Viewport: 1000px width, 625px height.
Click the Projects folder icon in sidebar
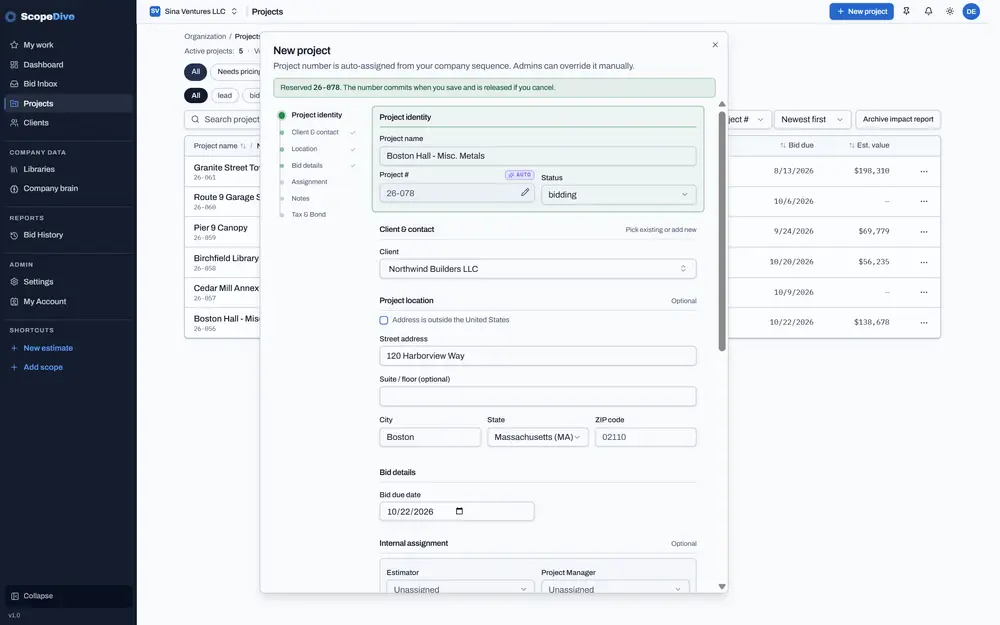coord(14,103)
